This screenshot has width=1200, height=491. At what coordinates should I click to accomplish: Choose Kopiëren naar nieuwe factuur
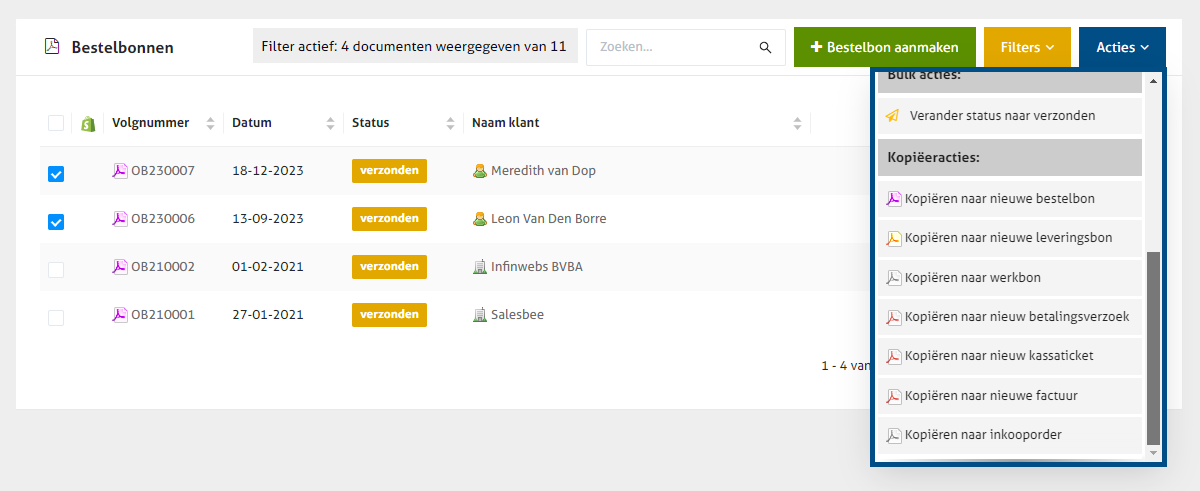(x=990, y=396)
